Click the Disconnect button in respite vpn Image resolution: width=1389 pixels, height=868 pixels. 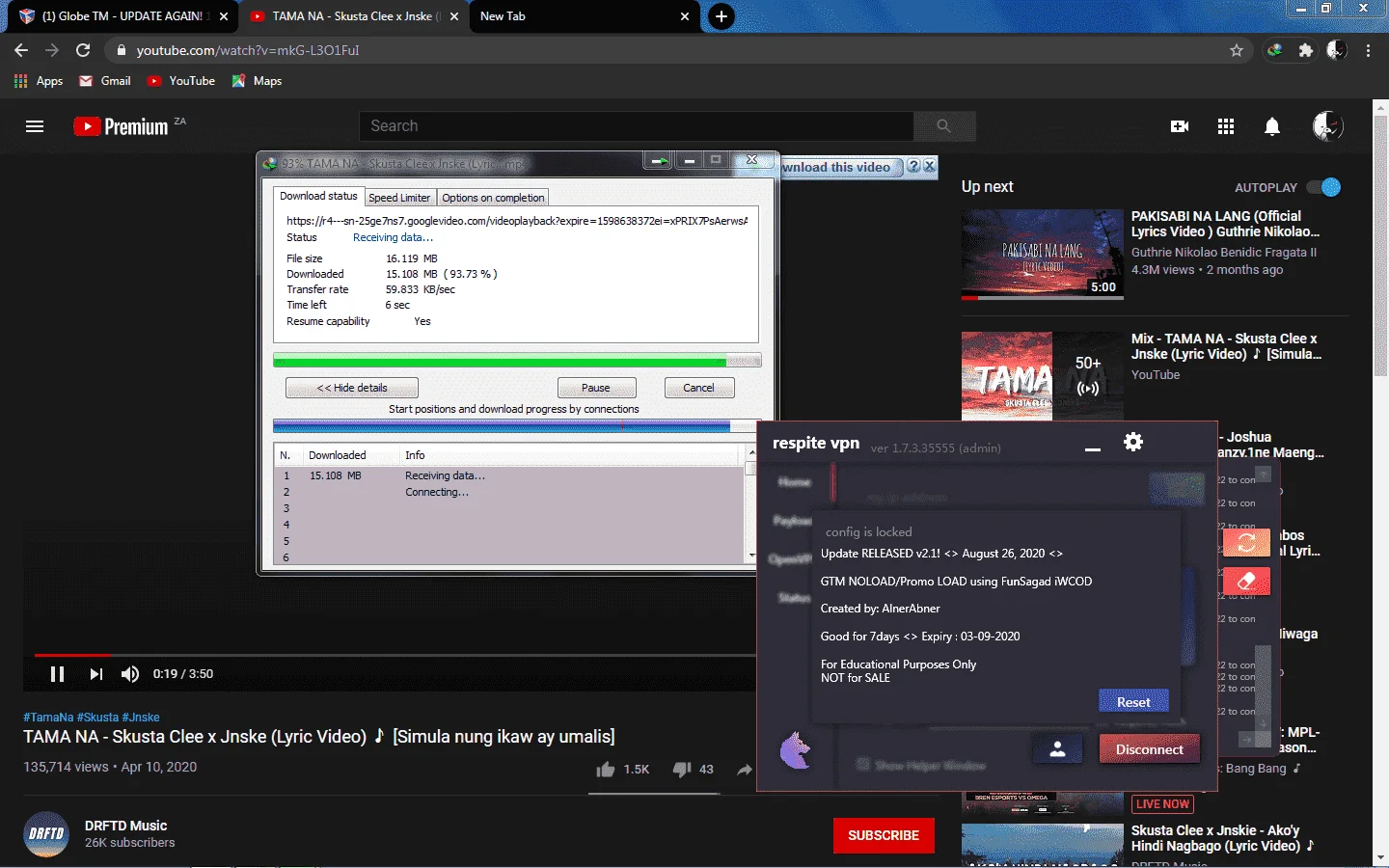(1150, 749)
